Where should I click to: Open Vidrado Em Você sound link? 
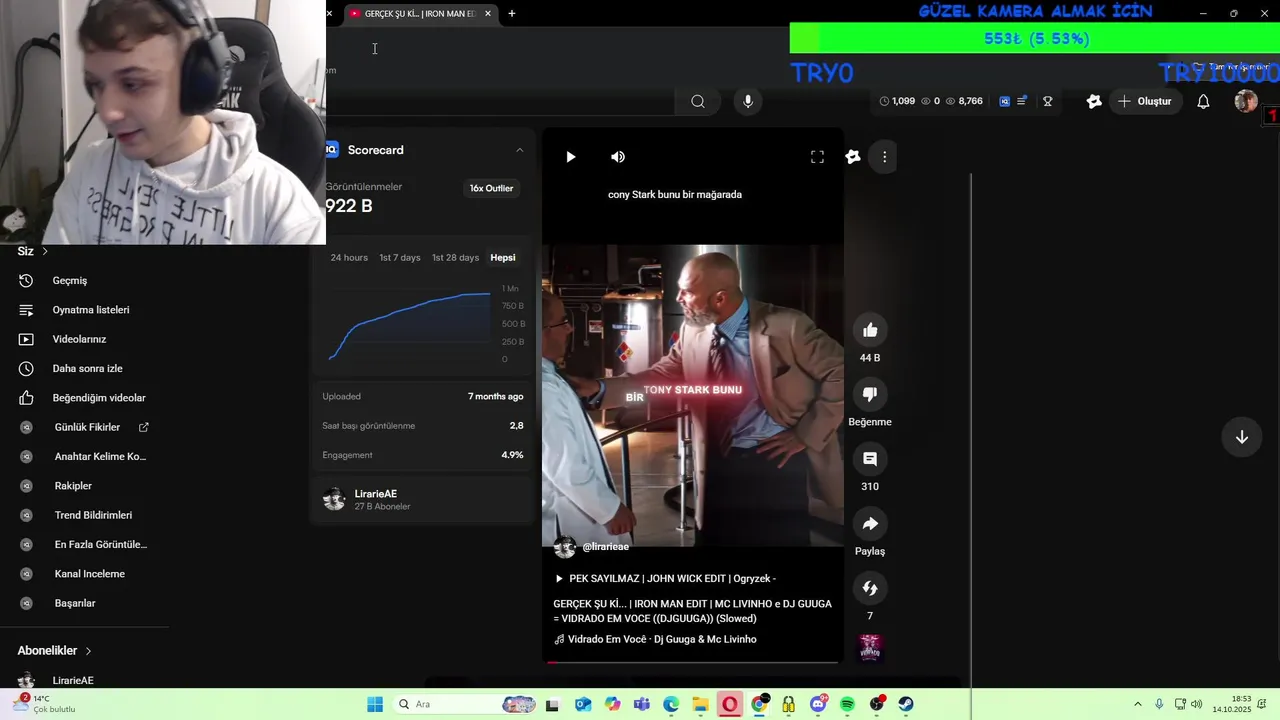click(x=655, y=639)
